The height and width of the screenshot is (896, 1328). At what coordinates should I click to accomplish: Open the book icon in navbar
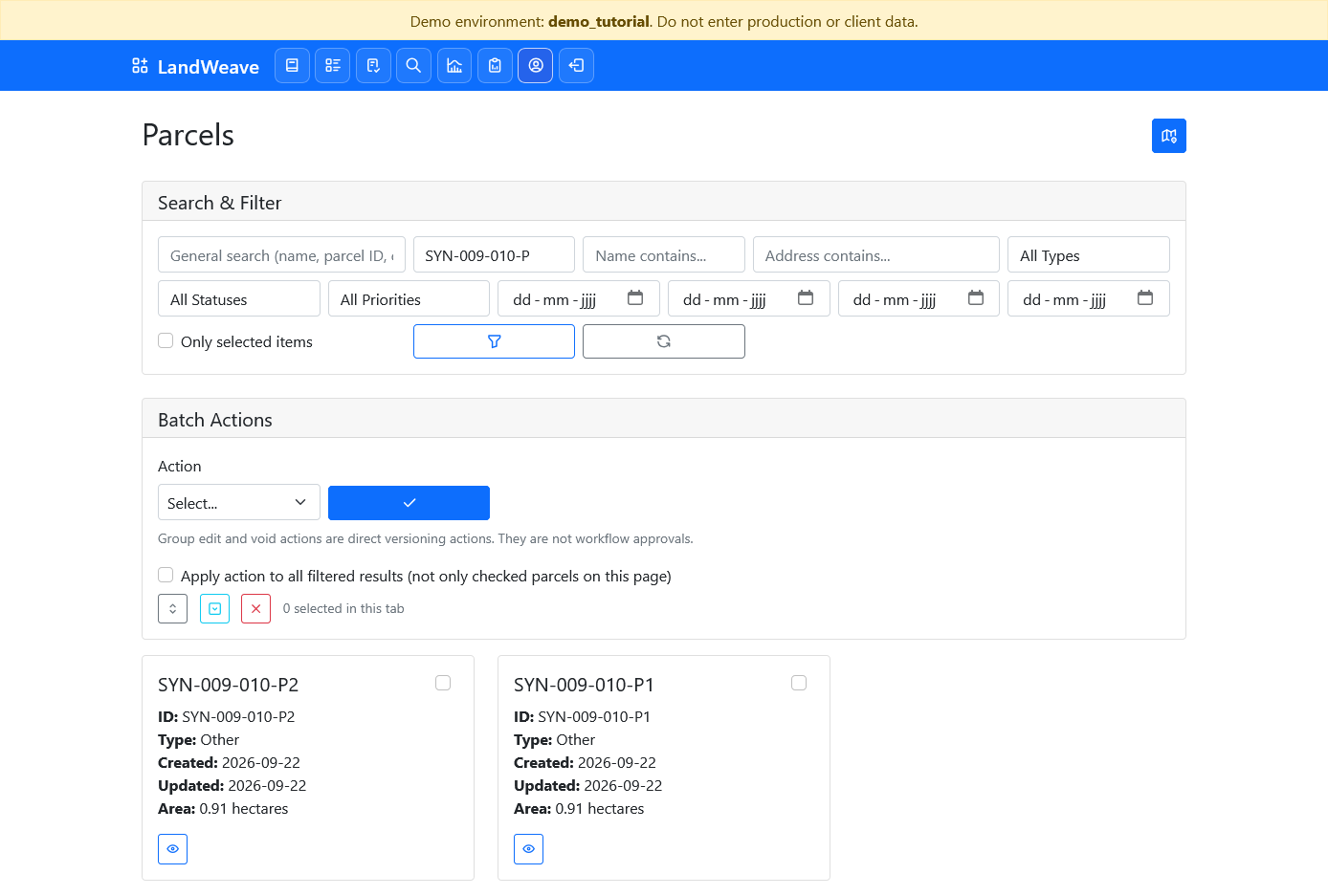[292, 66]
